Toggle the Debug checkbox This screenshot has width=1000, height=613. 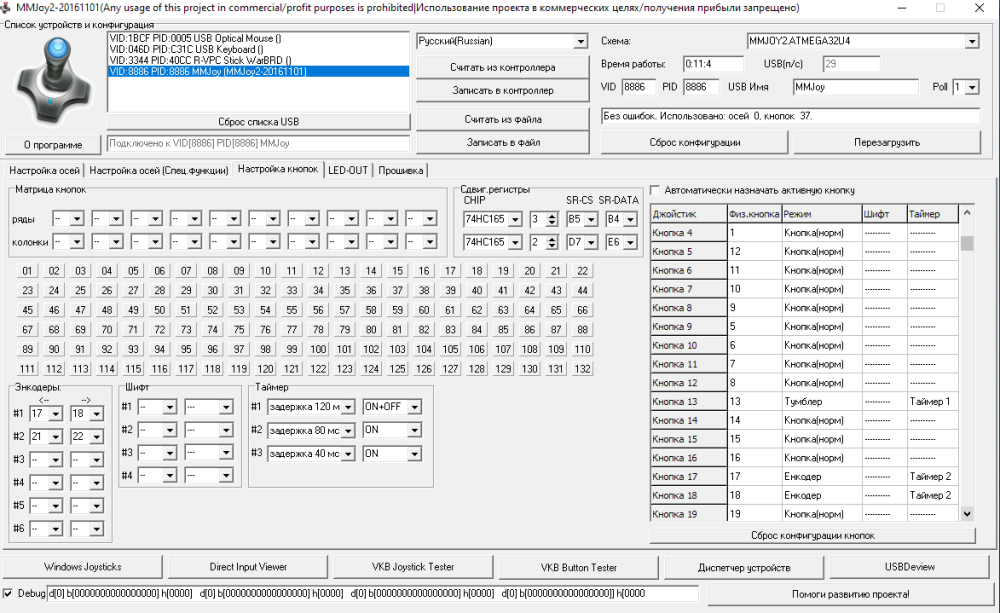pos(9,594)
